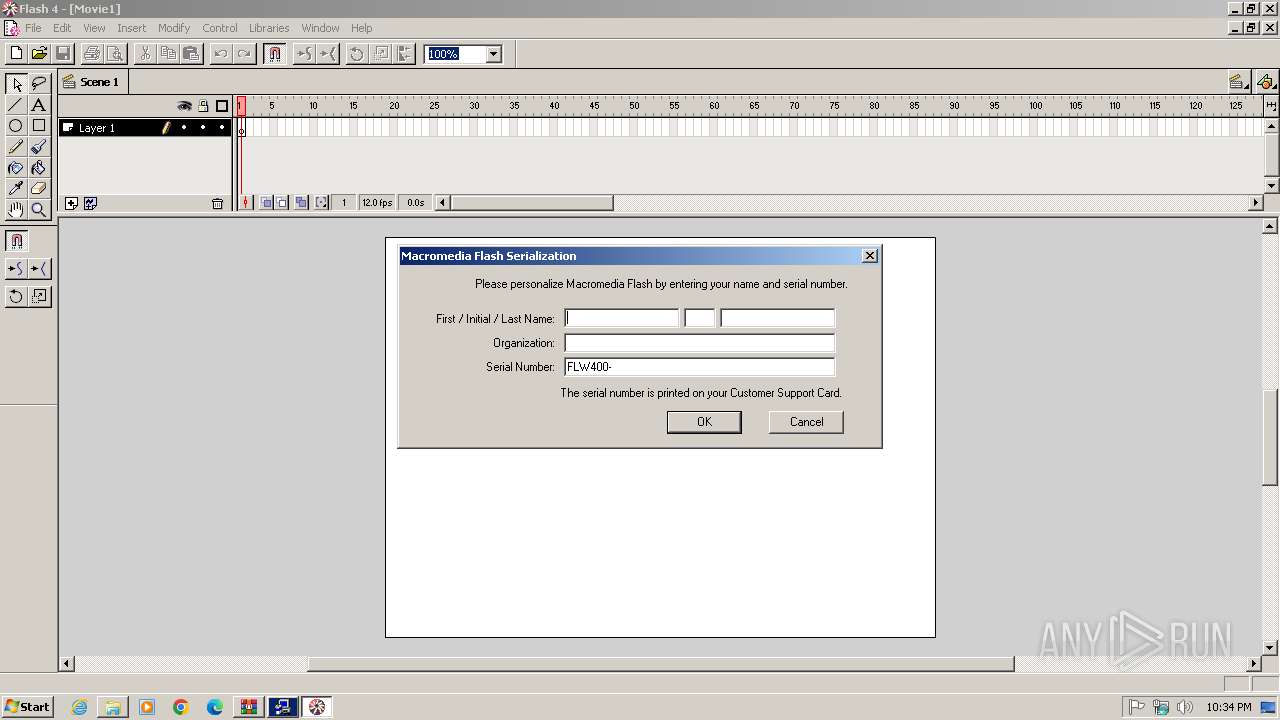This screenshot has height=720, width=1280.
Task: Select the Lasso tool
Action: 39,84
